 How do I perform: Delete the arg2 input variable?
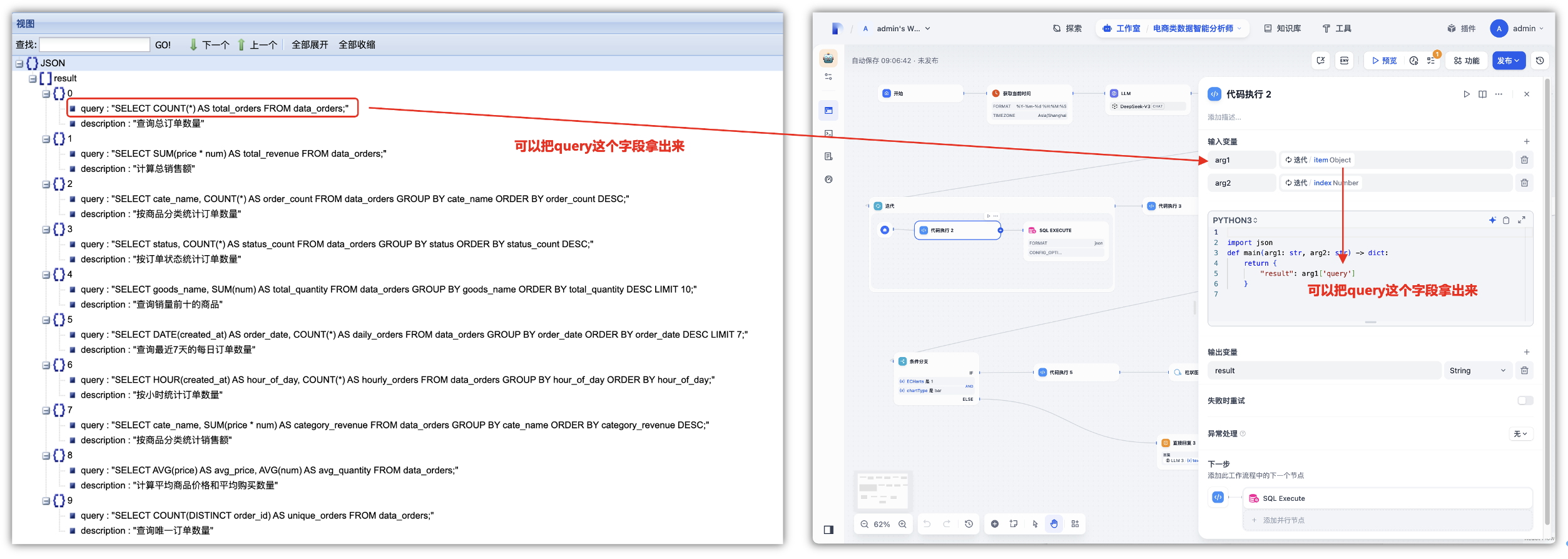pyautogui.click(x=1524, y=183)
